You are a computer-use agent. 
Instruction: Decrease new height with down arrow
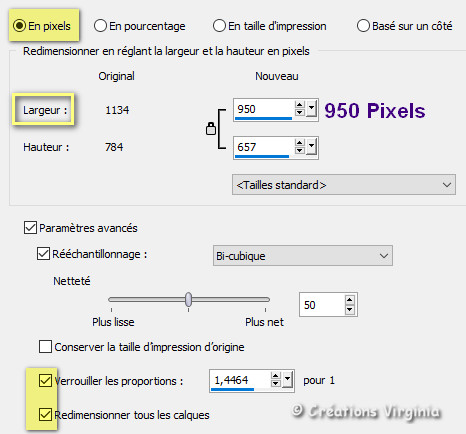[299, 151]
